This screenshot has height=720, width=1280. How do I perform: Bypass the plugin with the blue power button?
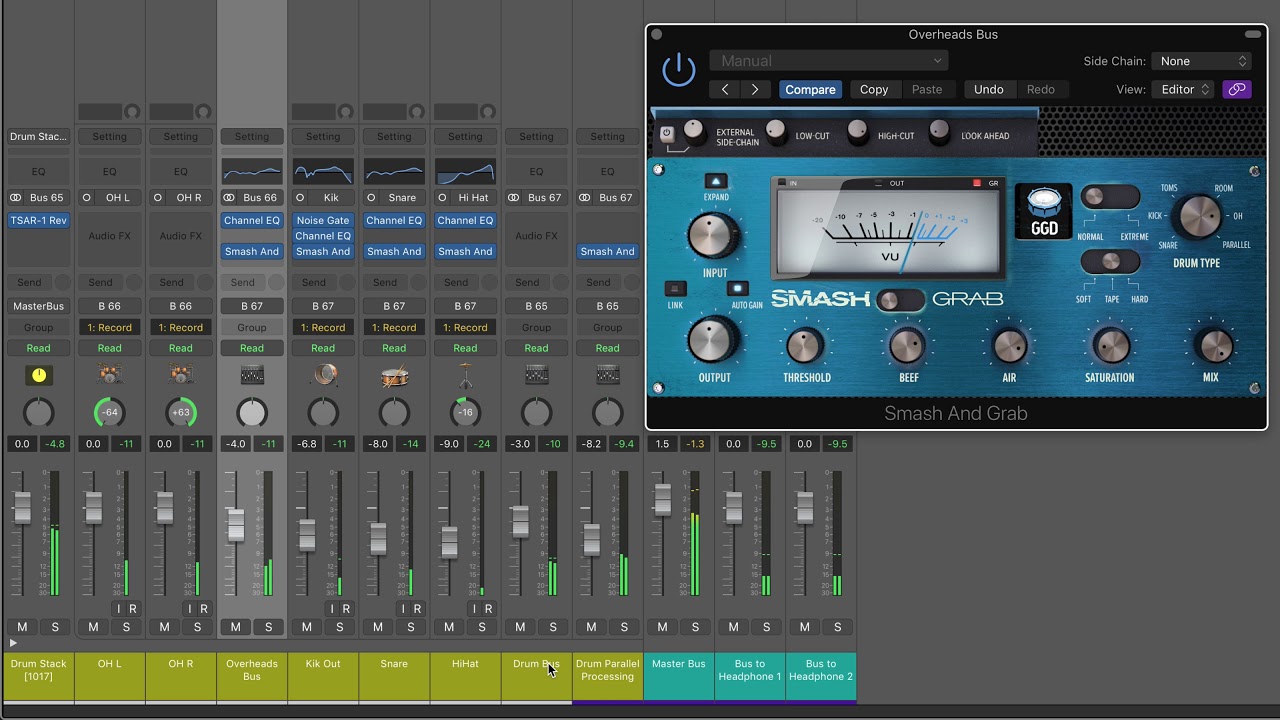678,69
